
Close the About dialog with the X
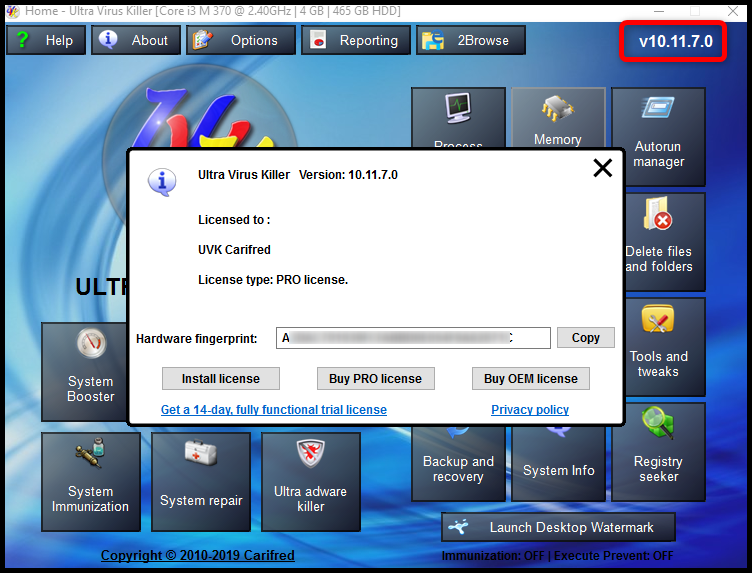click(x=602, y=168)
